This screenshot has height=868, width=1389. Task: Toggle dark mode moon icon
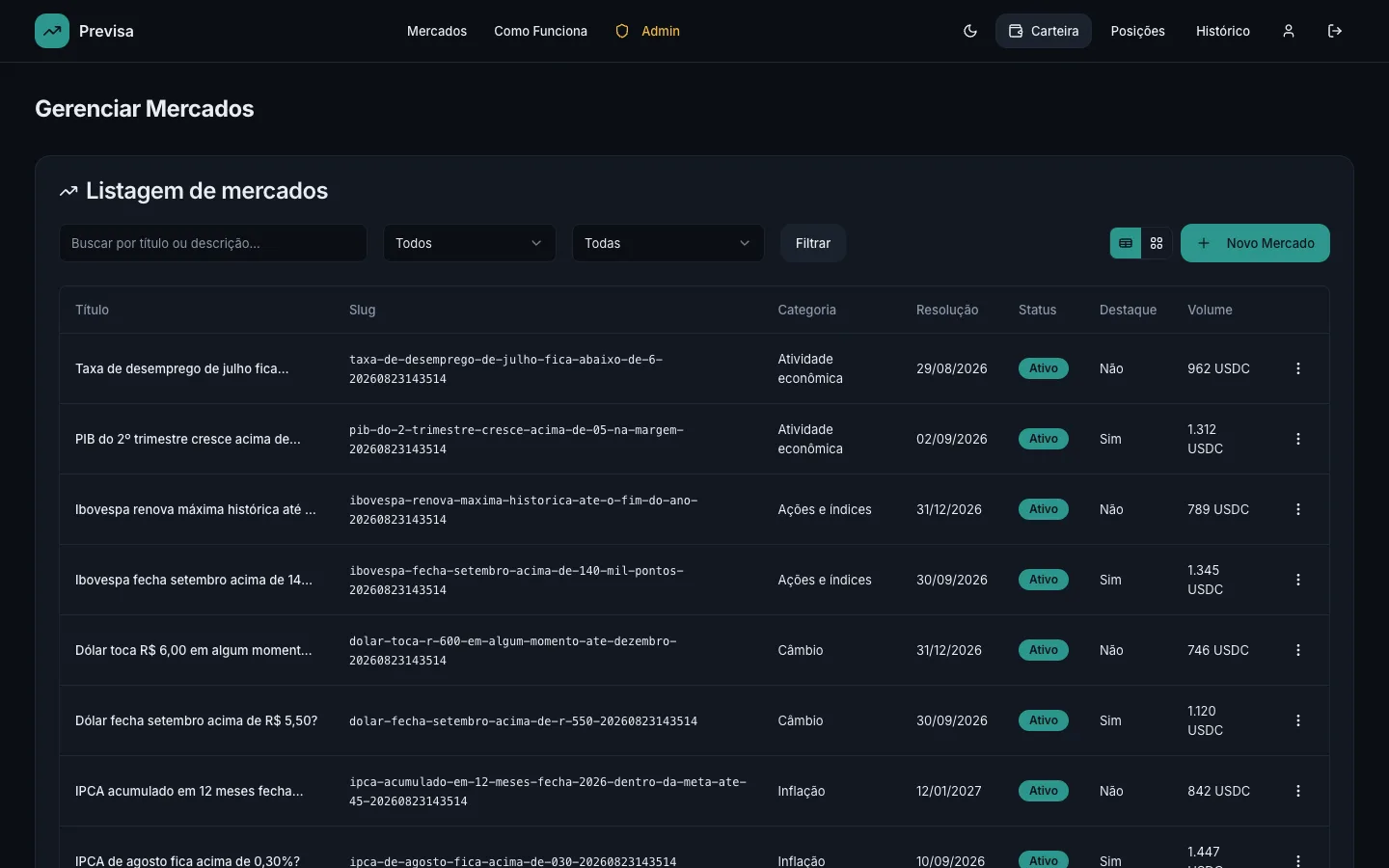970,31
